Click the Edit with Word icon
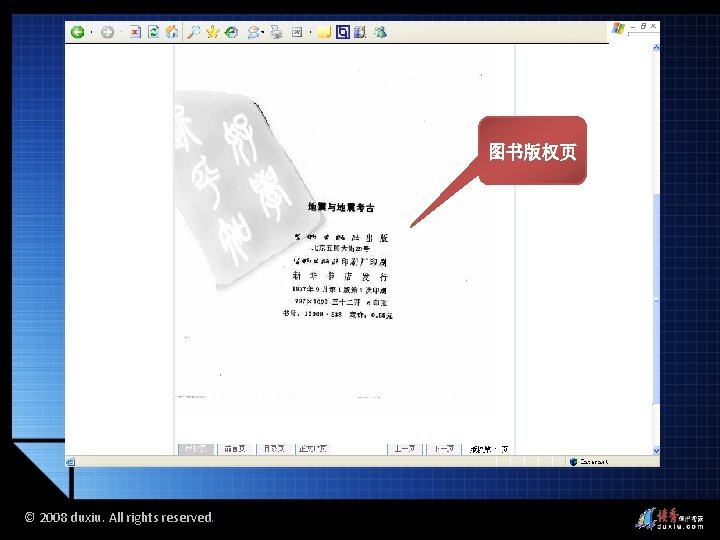 tap(297, 32)
